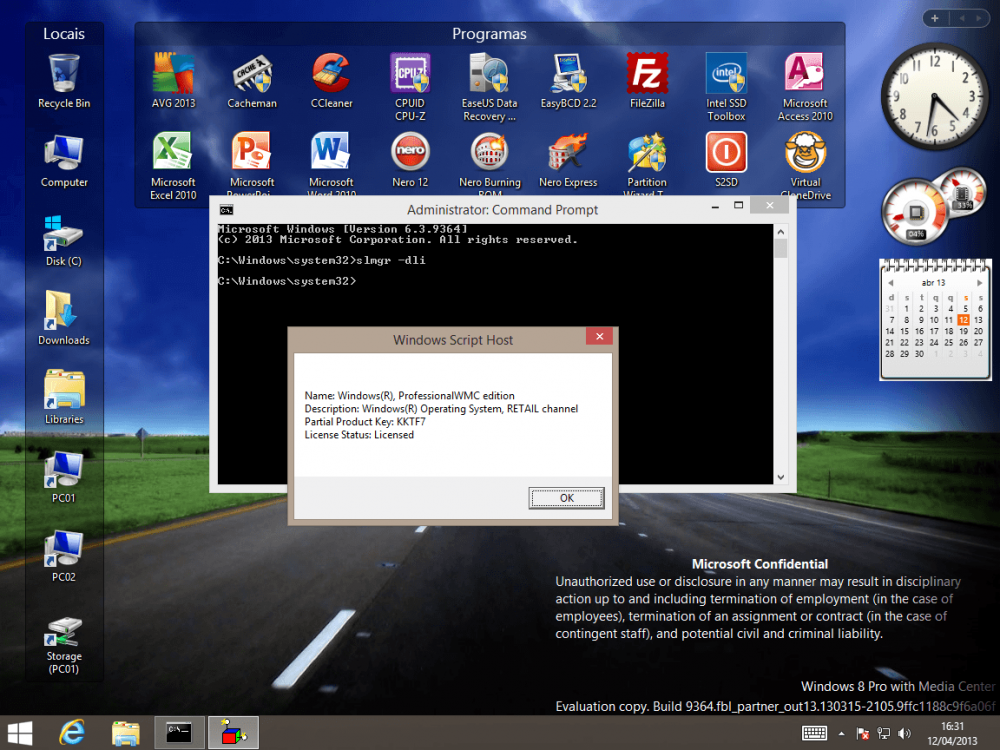Select day 12 in calendar gadget
Screen dimensions: 1000x750
(x=963, y=320)
